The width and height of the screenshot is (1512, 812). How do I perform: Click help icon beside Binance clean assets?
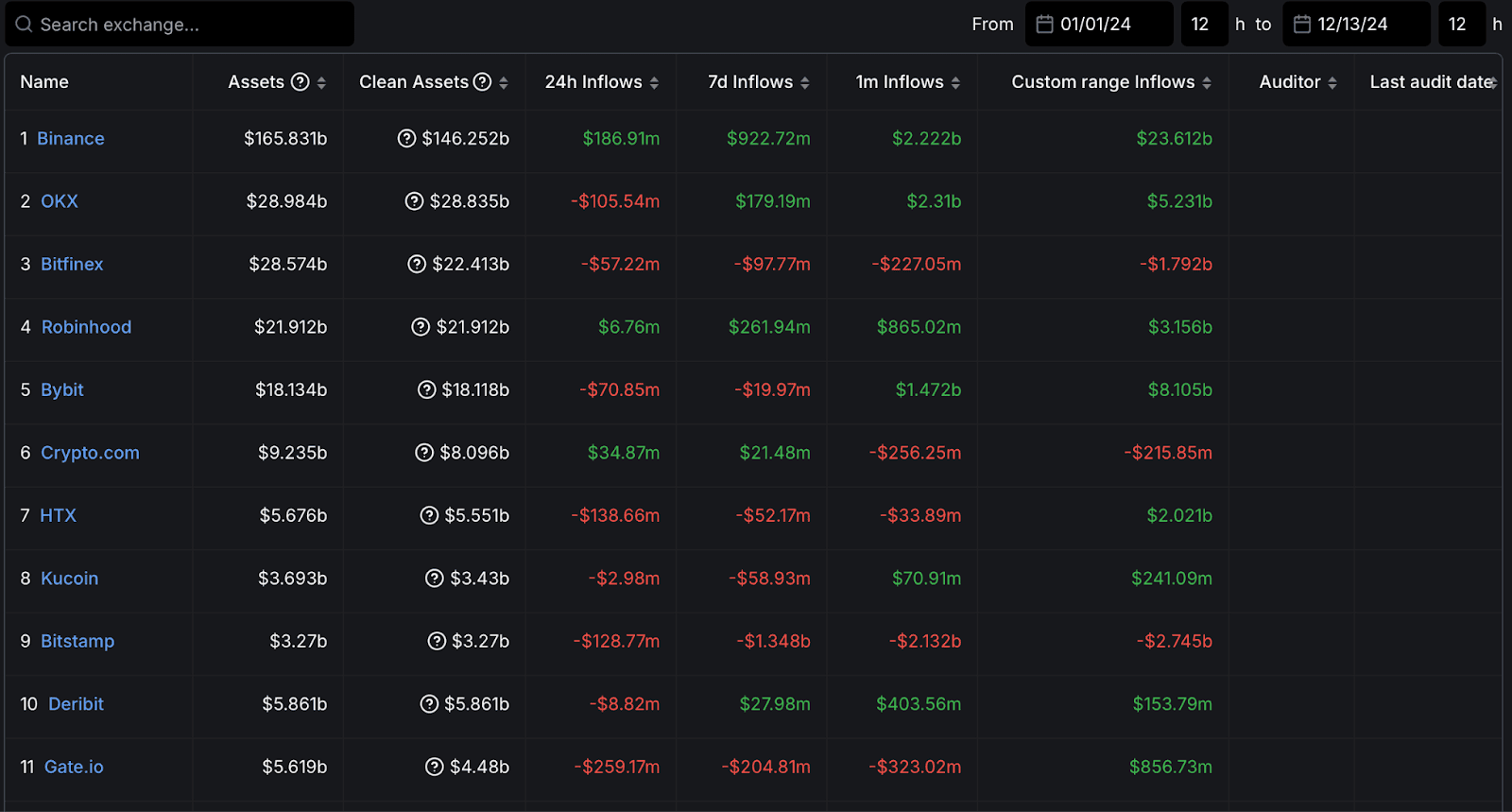[x=407, y=139]
